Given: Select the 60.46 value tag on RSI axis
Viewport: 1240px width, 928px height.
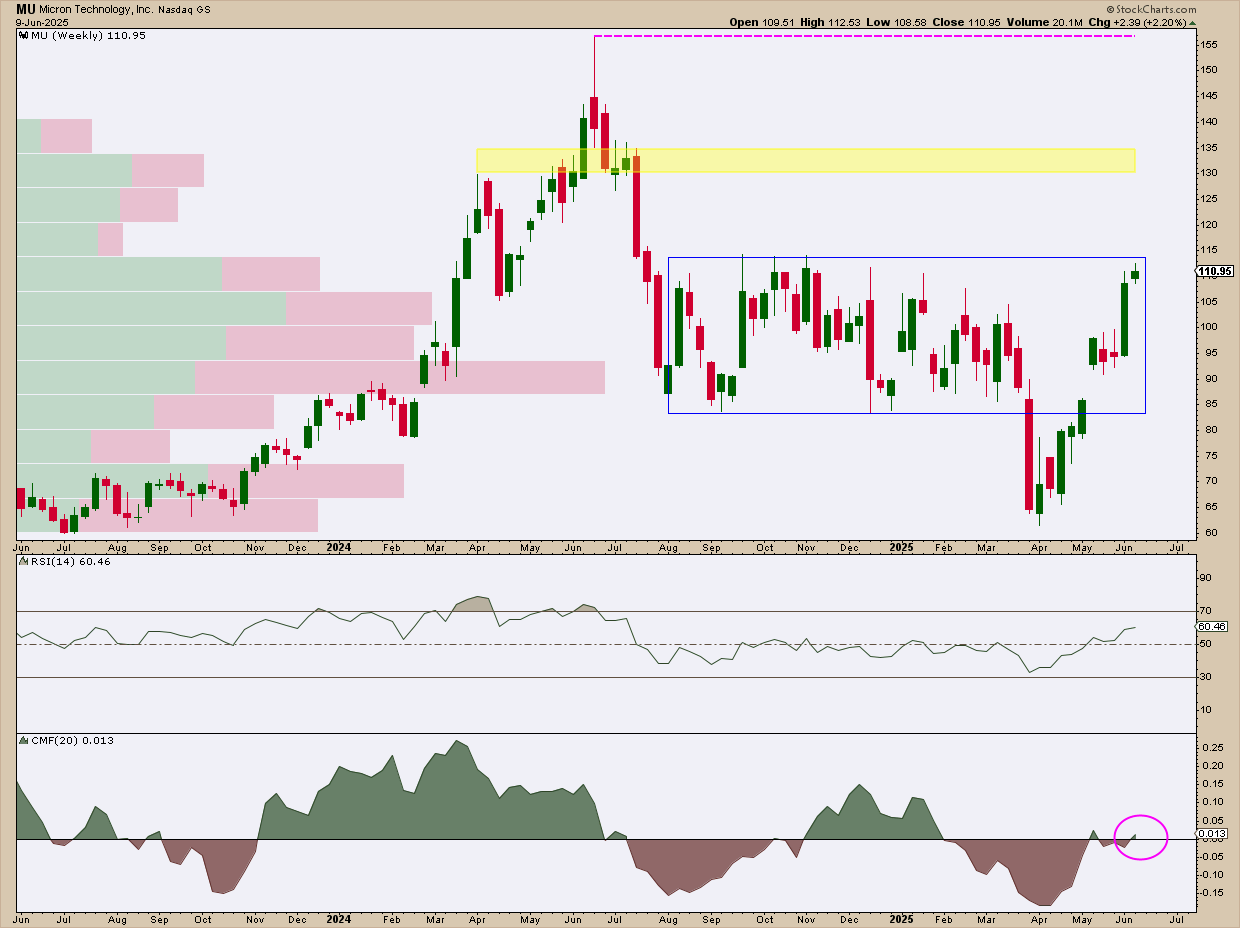Looking at the screenshot, I should coord(1213,627).
